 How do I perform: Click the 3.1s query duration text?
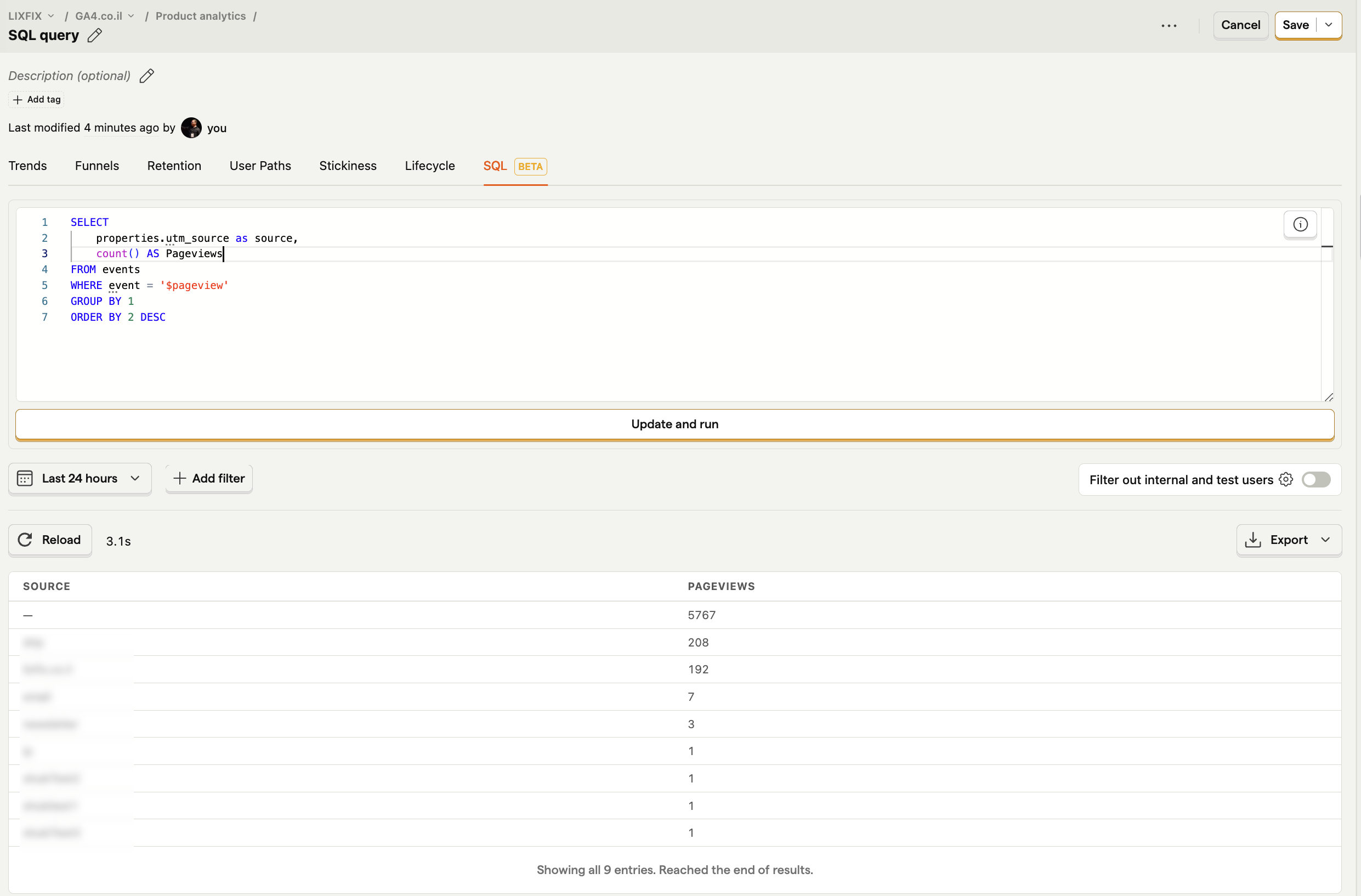(118, 541)
